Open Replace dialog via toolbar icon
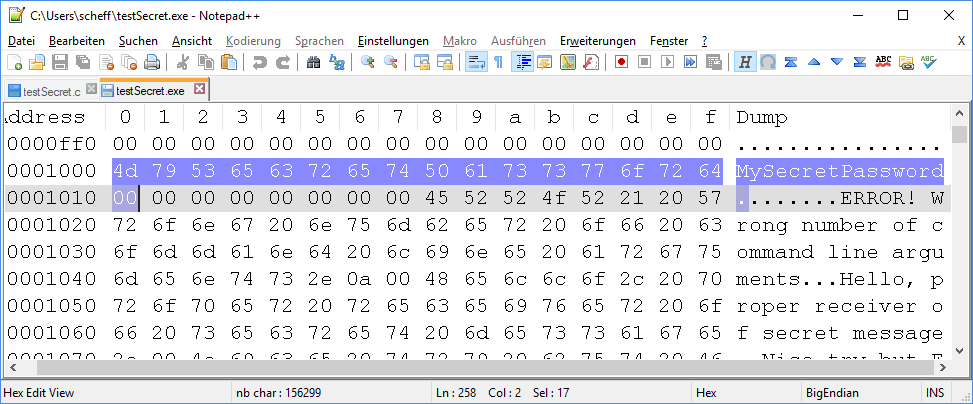This screenshot has height=404, width=973. tap(337, 62)
